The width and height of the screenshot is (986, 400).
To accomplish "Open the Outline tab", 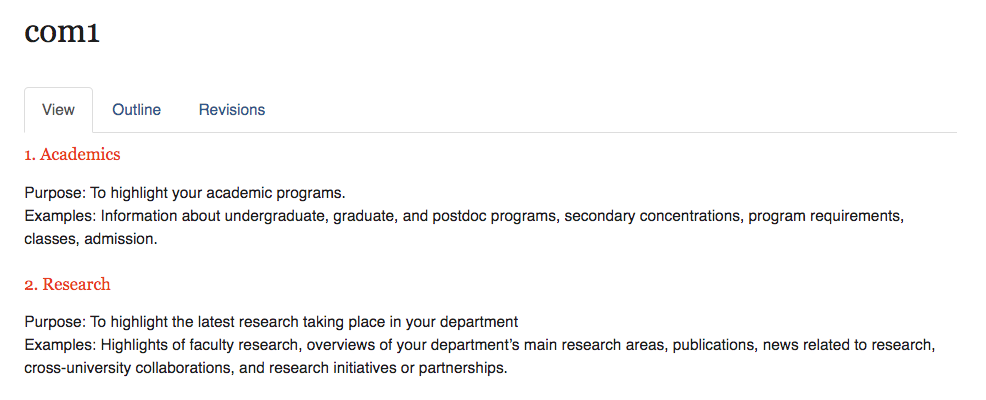I will pos(136,110).
